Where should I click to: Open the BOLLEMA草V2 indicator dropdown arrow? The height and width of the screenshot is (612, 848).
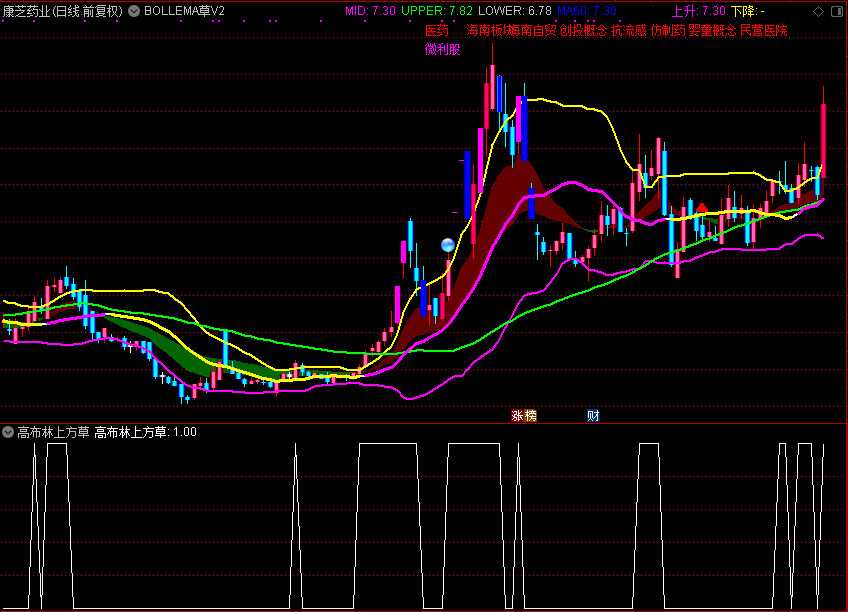(134, 11)
